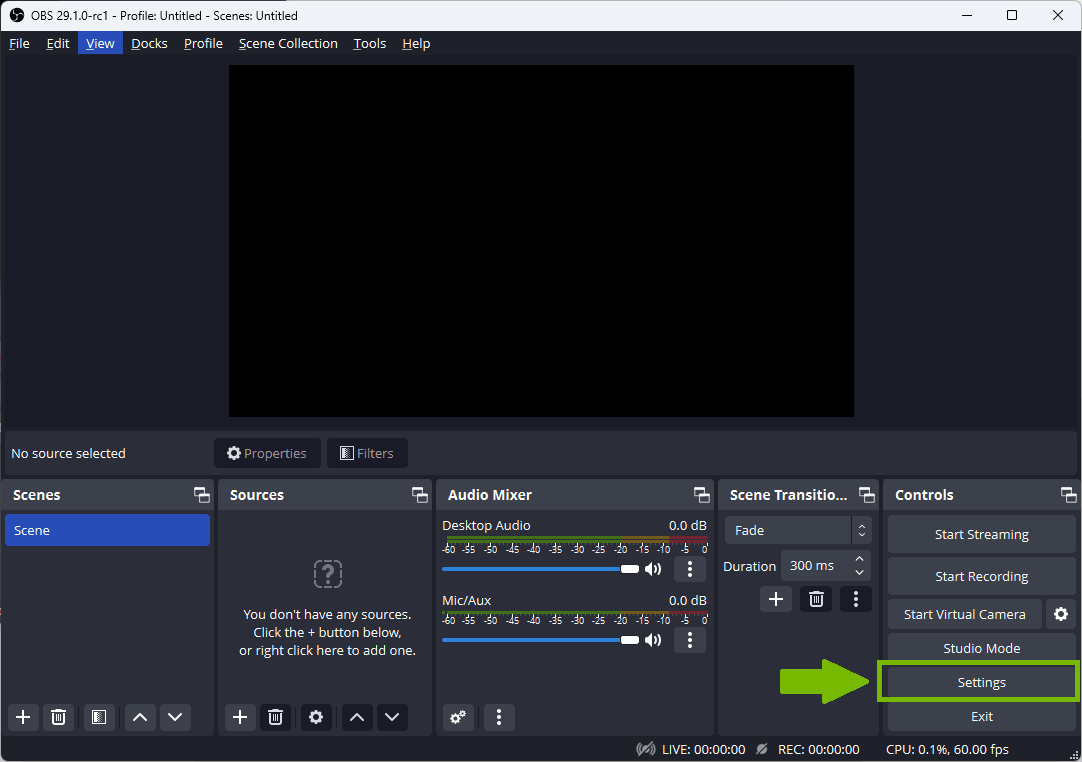The width and height of the screenshot is (1082, 762).
Task: Move source up arrow
Action: (x=357, y=717)
